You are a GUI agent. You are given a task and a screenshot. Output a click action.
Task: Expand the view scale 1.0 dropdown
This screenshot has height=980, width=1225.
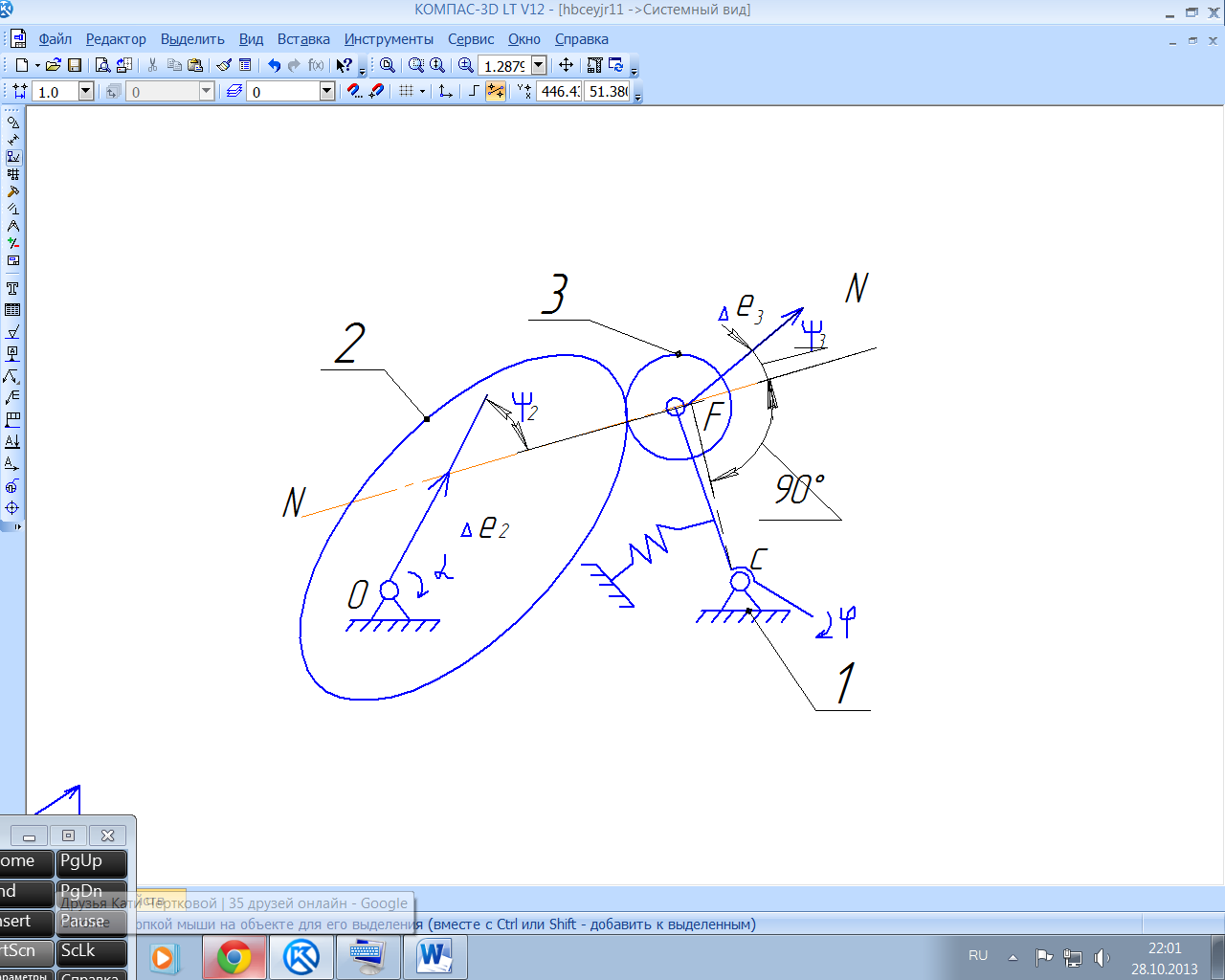click(x=86, y=91)
